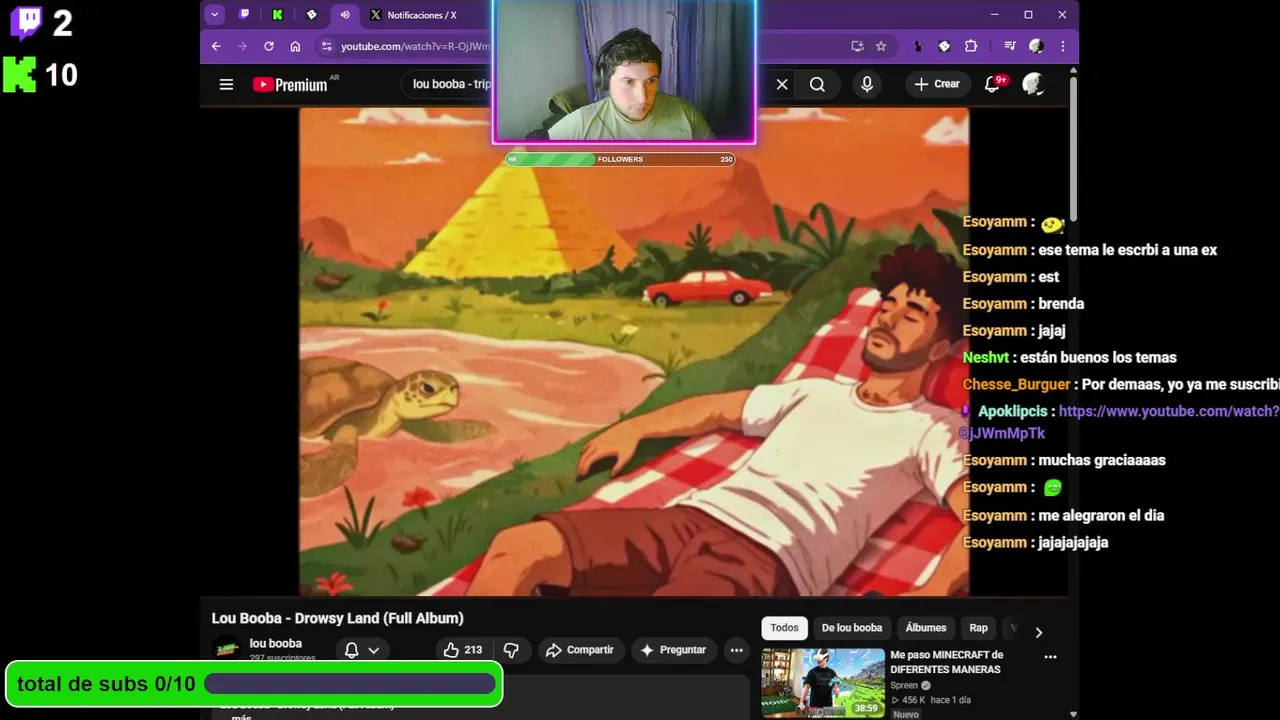The height and width of the screenshot is (720, 1280).
Task: Open the tab search dropdown in Chrome
Action: tap(214, 15)
